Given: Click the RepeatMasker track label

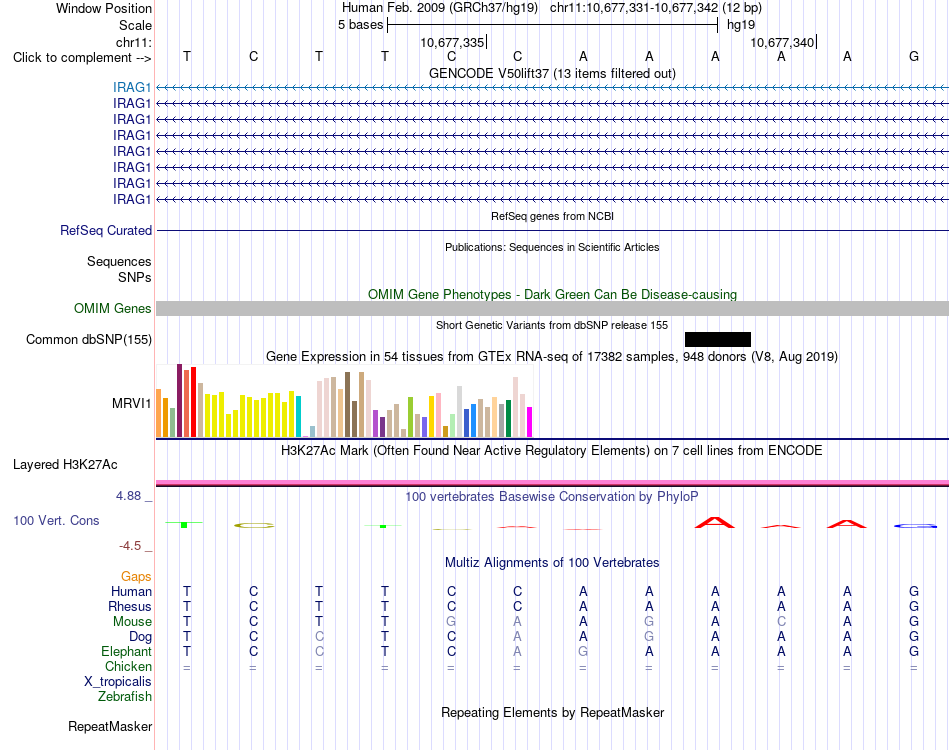Looking at the screenshot, I should 110,726.
